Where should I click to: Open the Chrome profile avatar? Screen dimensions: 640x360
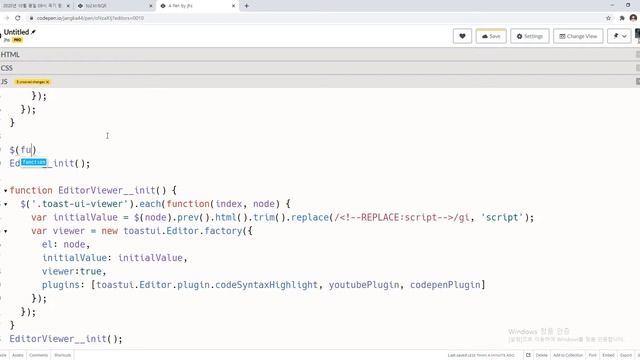[x=633, y=18]
